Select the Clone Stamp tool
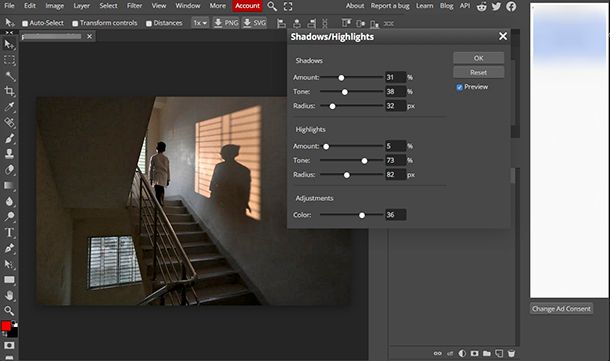Image resolution: width=610 pixels, height=361 pixels. coord(9,154)
